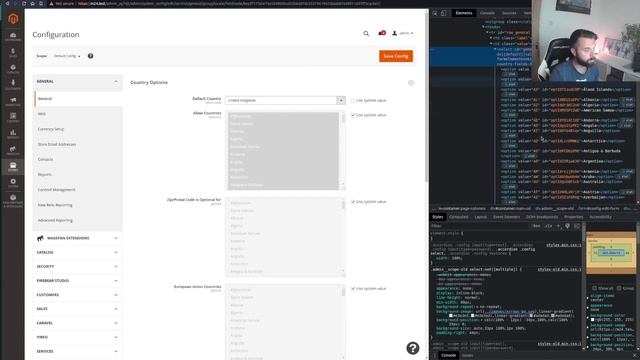
Task: Toggle Use system value for Allow Countries
Action: (x=353, y=115)
